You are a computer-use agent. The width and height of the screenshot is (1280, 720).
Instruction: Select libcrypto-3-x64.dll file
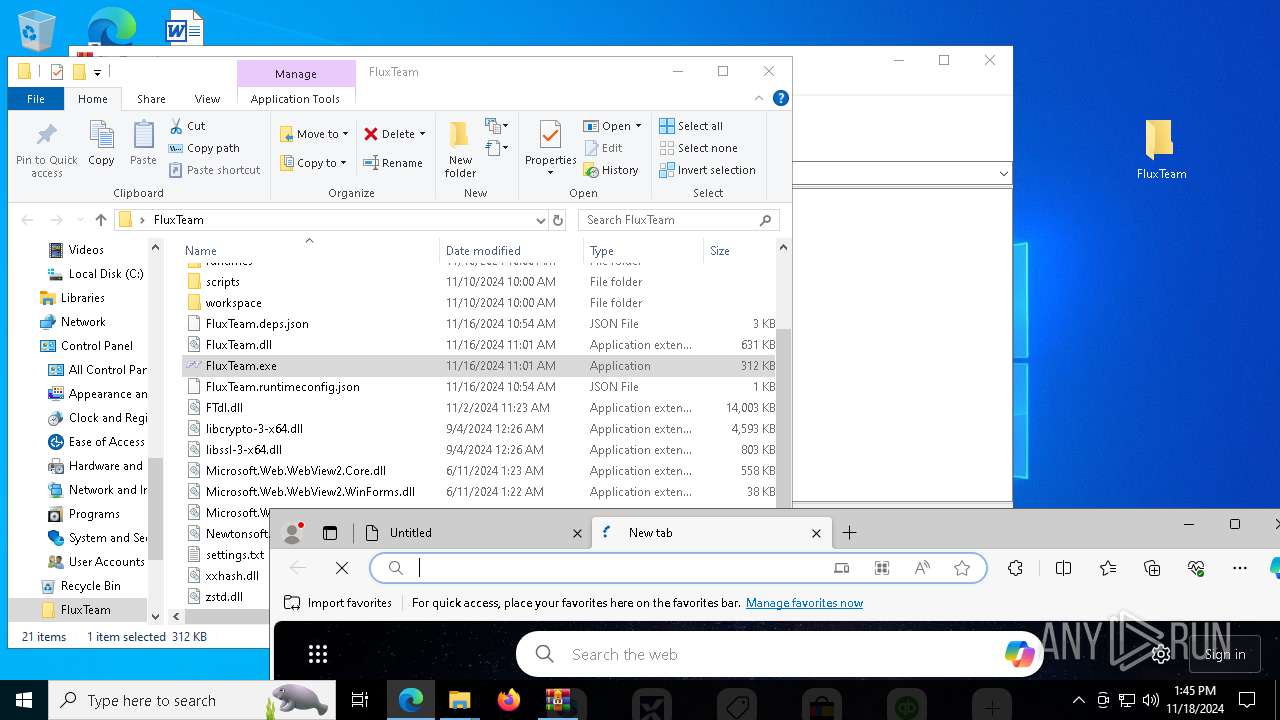254,429
